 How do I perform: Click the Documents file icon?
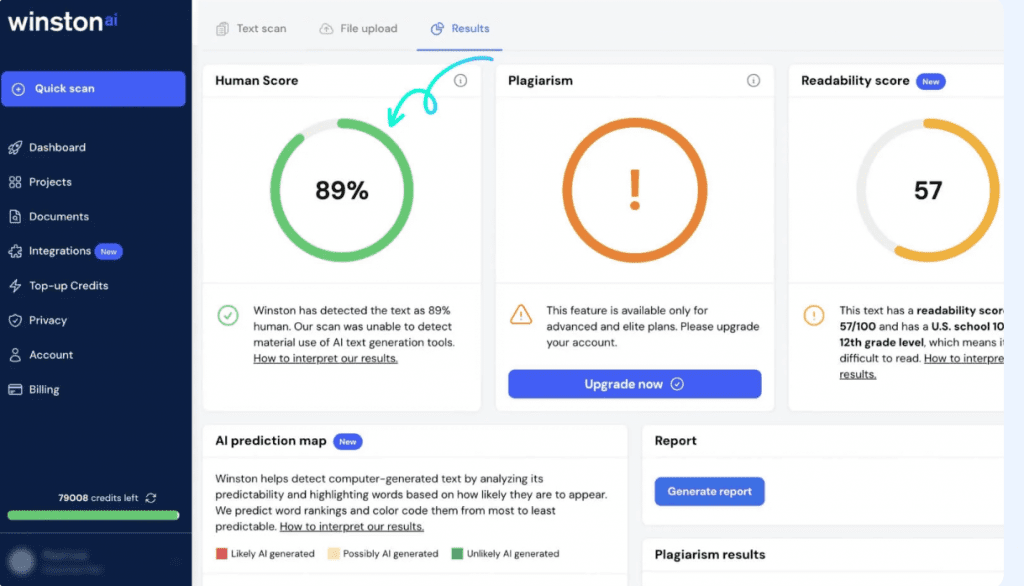click(x=15, y=217)
